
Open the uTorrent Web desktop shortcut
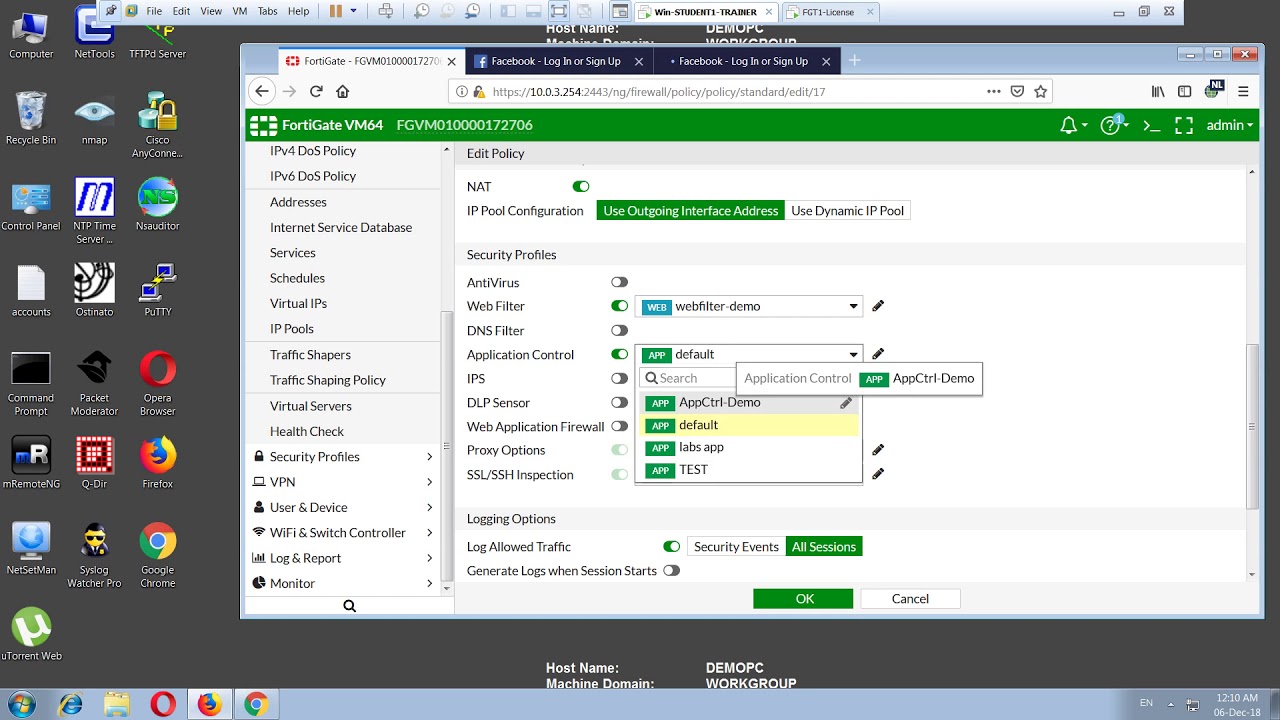[31, 634]
